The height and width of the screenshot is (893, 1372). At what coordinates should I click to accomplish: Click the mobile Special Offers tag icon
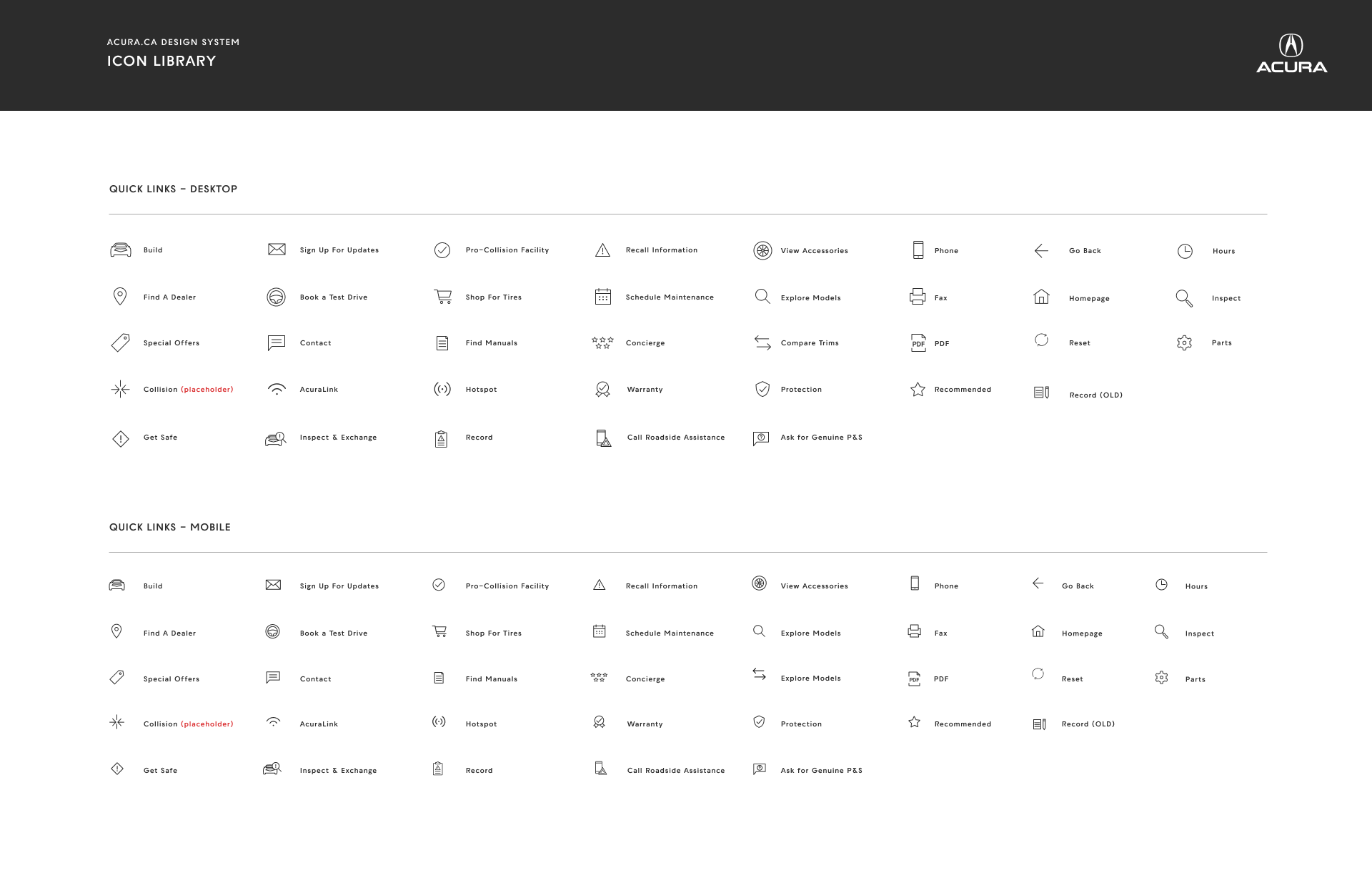click(117, 677)
